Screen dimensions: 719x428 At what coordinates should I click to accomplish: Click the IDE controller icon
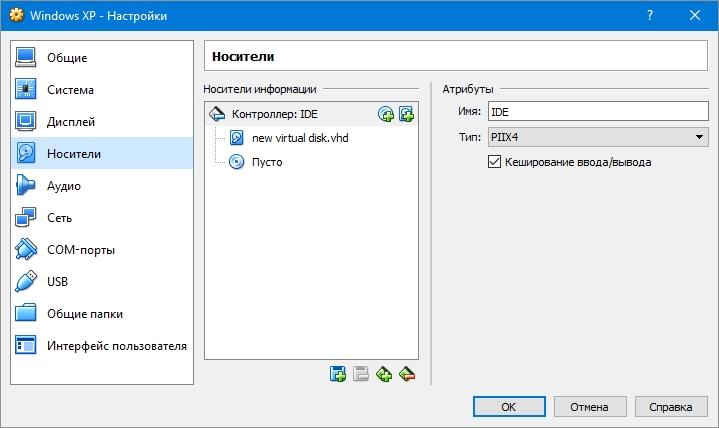pos(217,114)
